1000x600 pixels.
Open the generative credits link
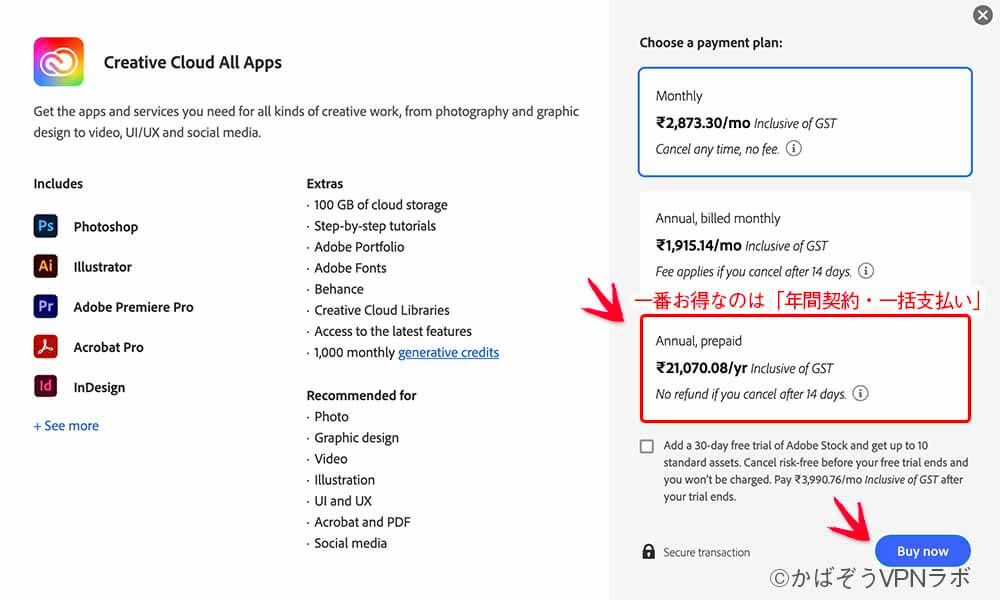tap(448, 352)
